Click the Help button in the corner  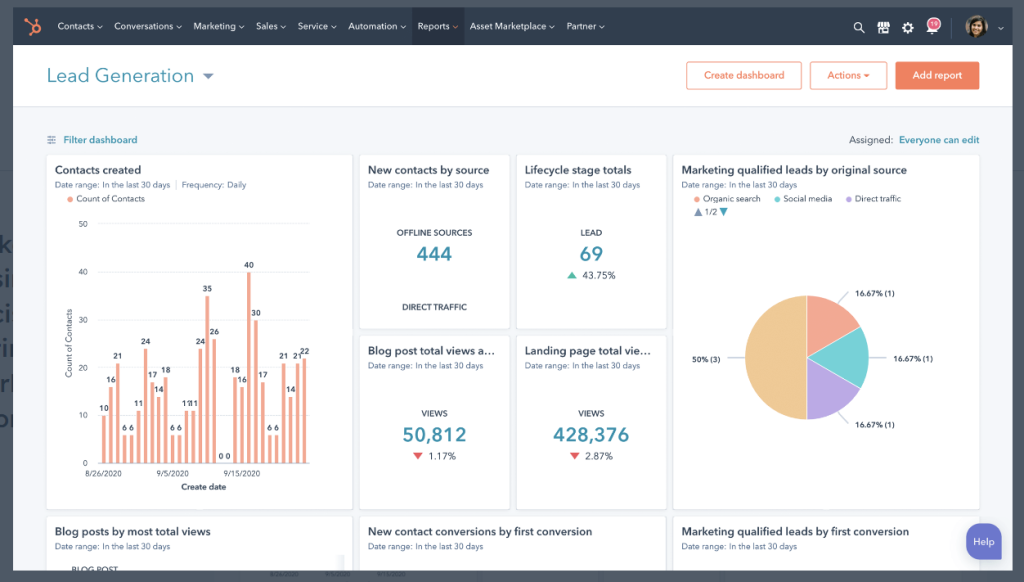(983, 541)
